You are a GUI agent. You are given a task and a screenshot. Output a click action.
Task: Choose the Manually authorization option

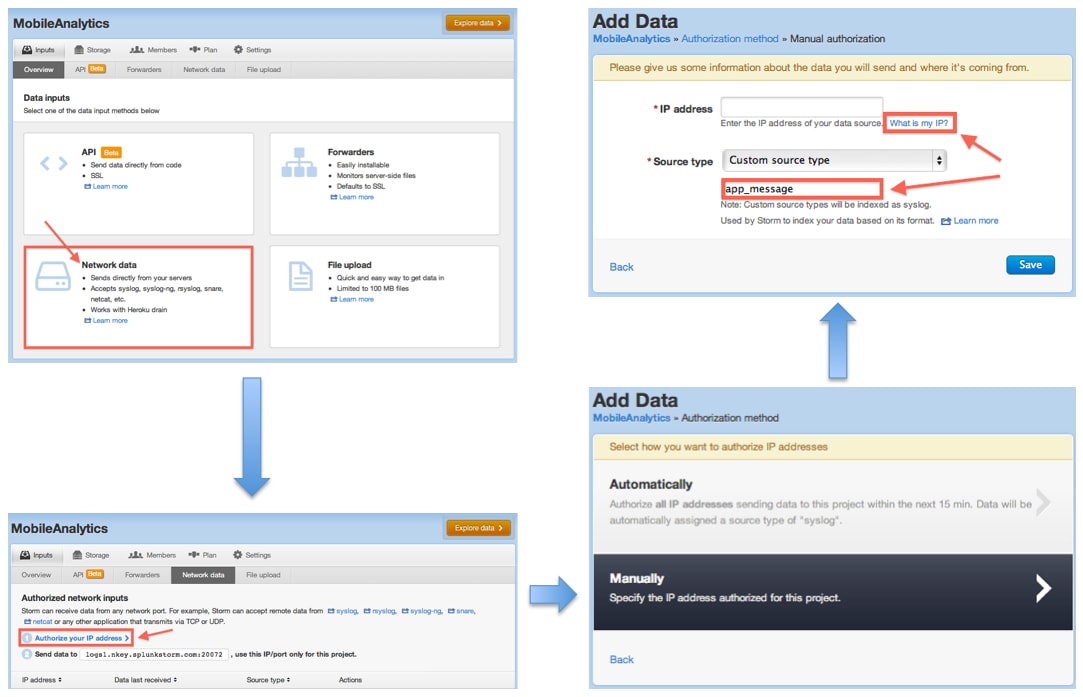pyautogui.click(x=833, y=591)
